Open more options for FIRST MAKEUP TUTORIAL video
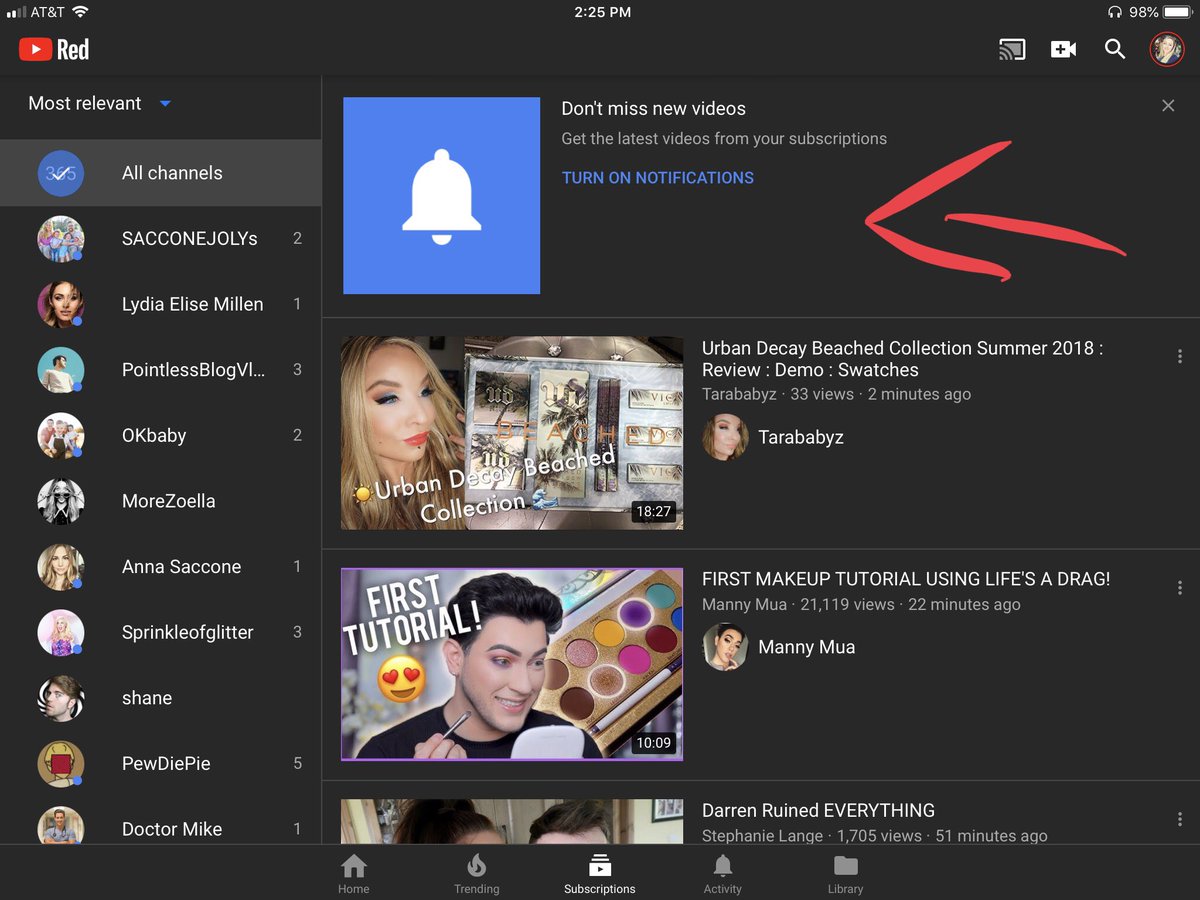 [1180, 587]
